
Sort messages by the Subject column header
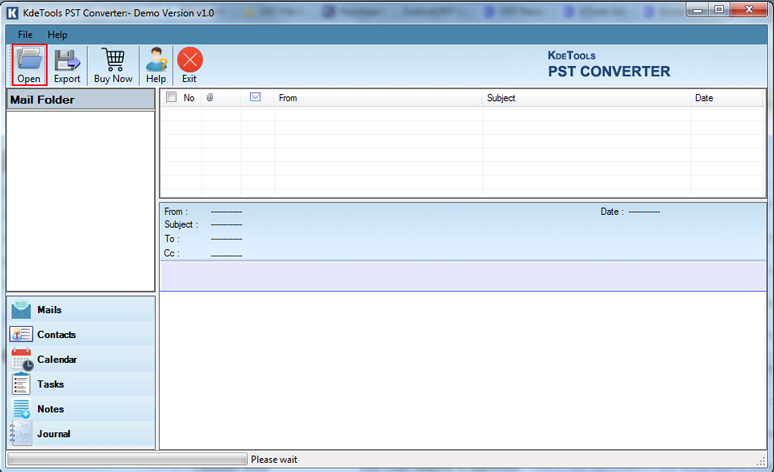click(586, 98)
